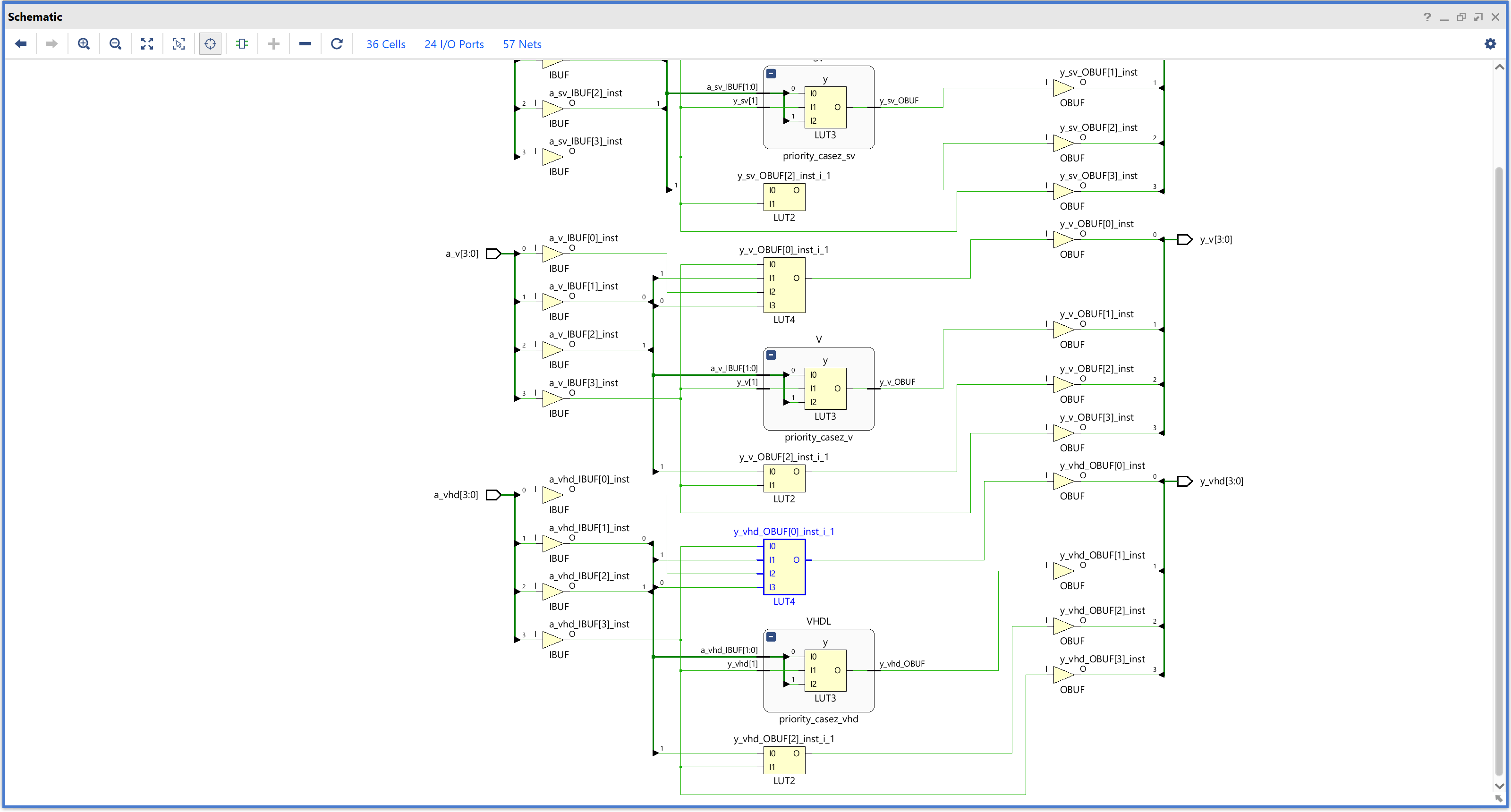Open the 57 Nets link
Screen dimensions: 1511x812
(x=522, y=44)
